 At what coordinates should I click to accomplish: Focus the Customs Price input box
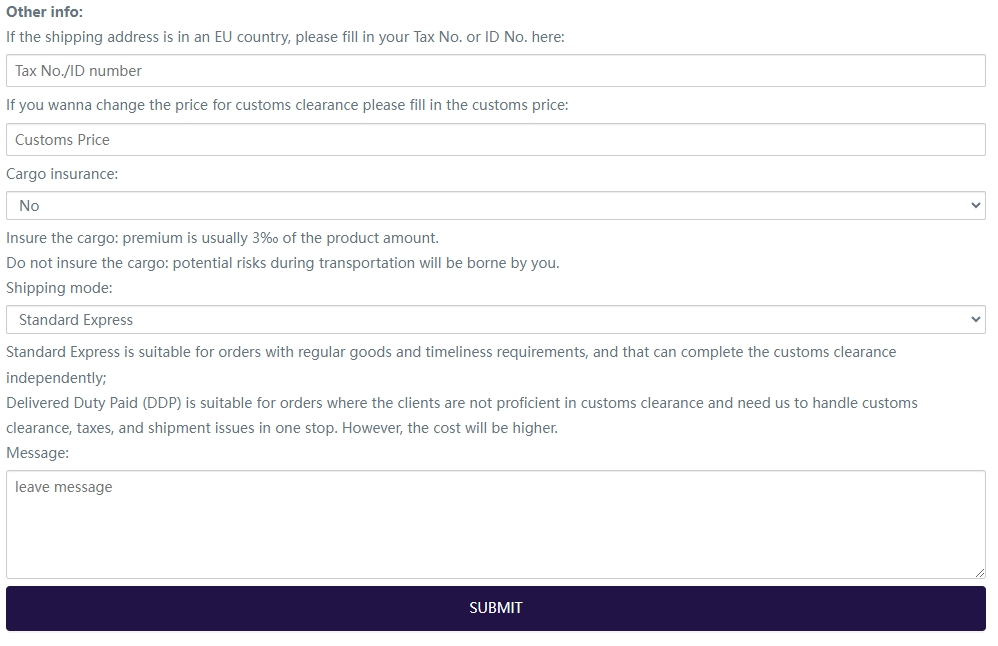click(x=495, y=140)
